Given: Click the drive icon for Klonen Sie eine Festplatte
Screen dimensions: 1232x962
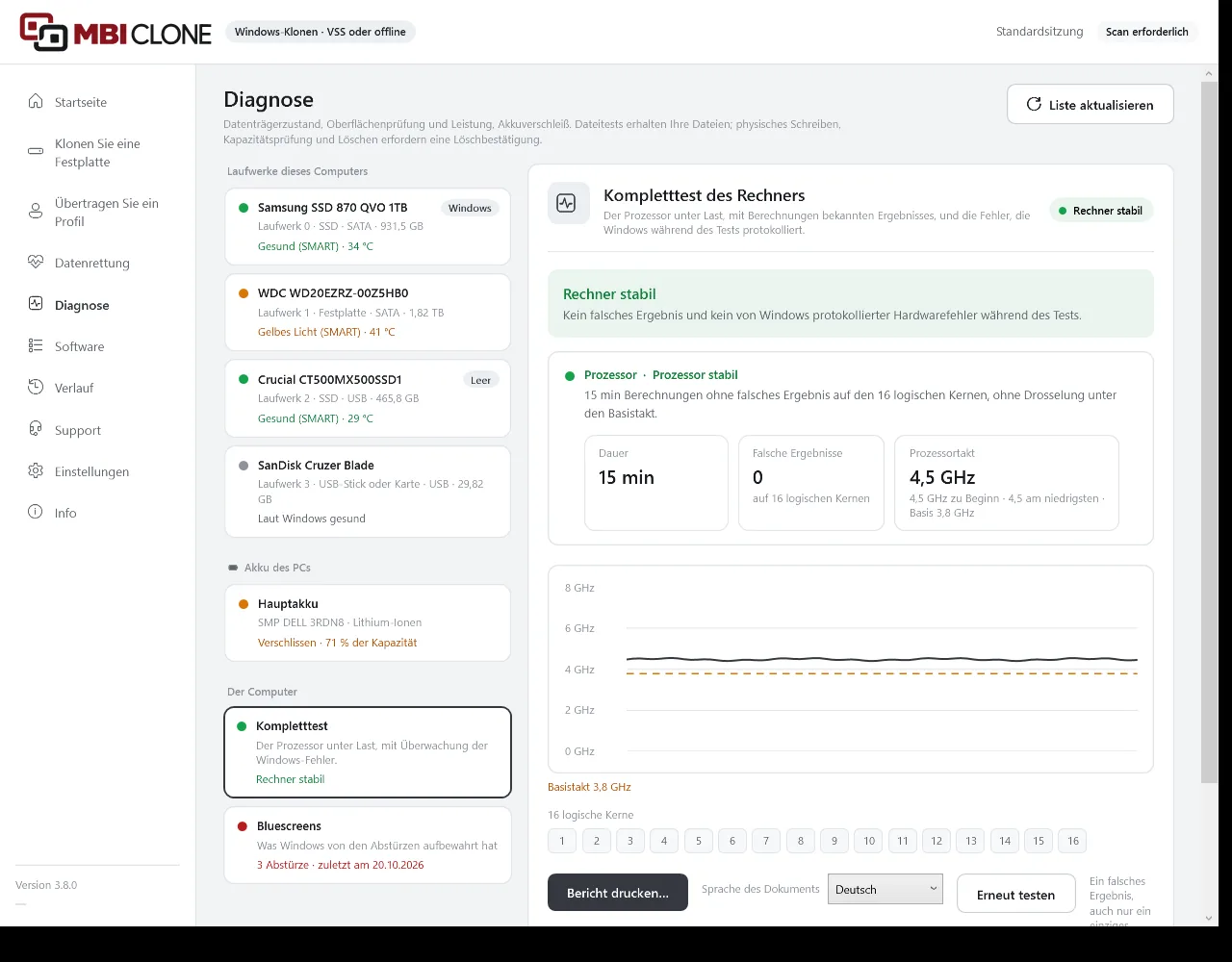Looking at the screenshot, I should pyautogui.click(x=36, y=152).
